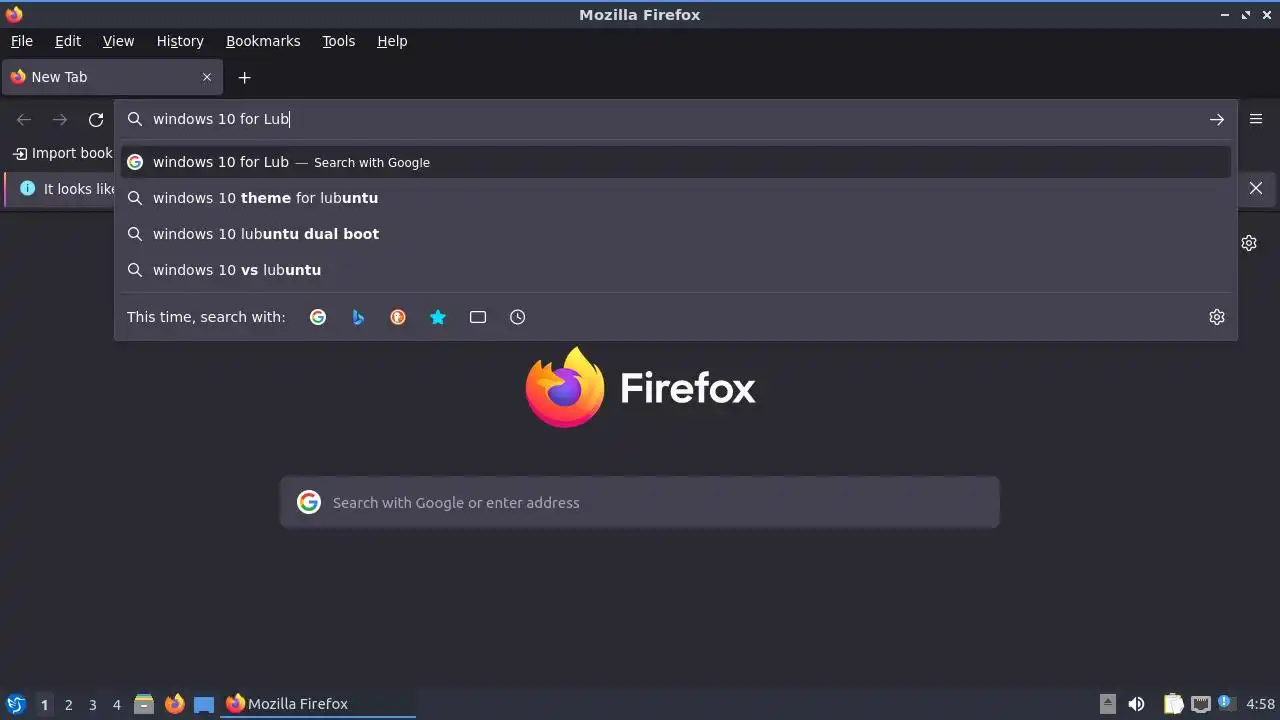The height and width of the screenshot is (720, 1280).
Task: Click show desktop icon in taskbar
Action: coord(204,704)
